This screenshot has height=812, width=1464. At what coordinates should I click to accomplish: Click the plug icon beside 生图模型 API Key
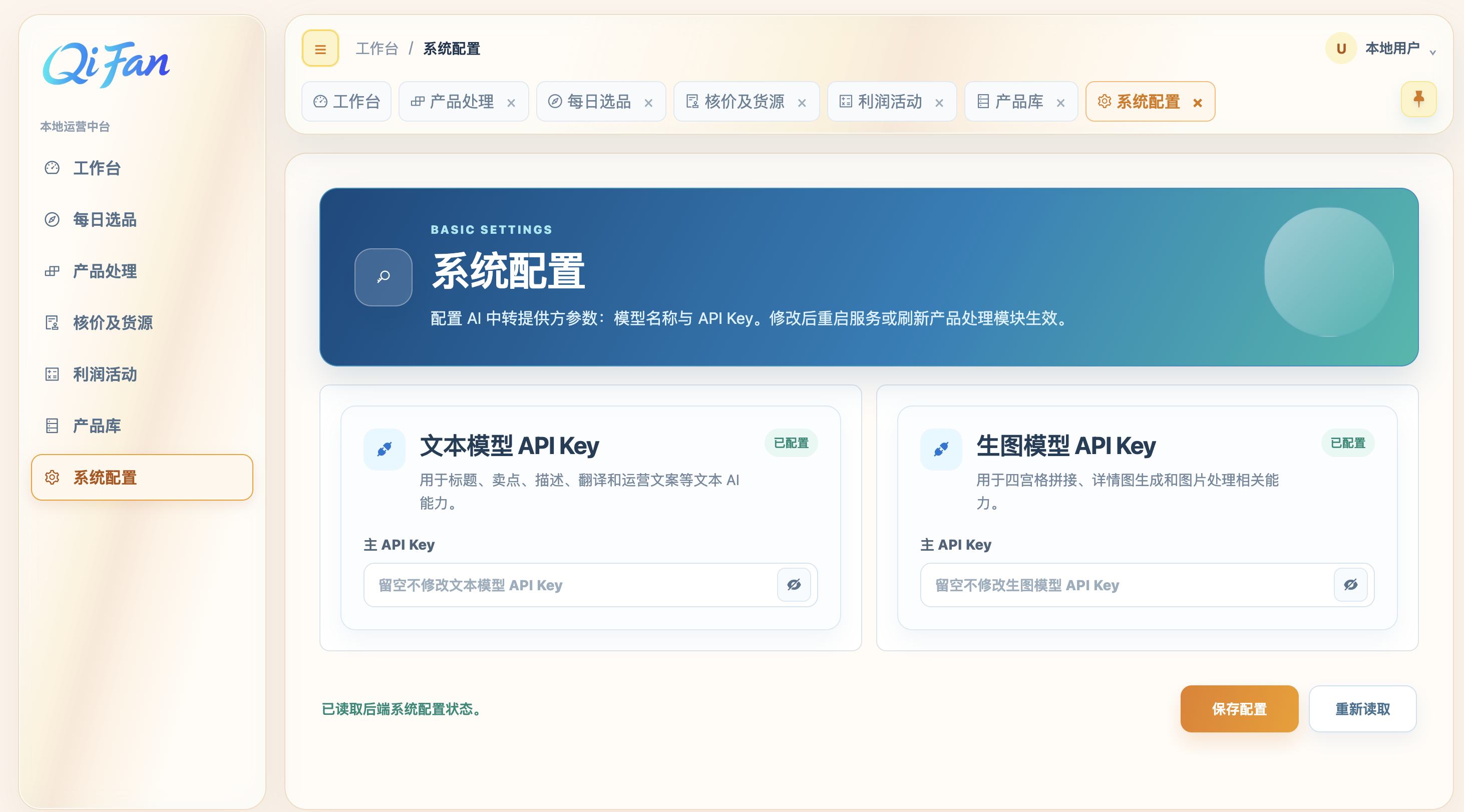941,450
